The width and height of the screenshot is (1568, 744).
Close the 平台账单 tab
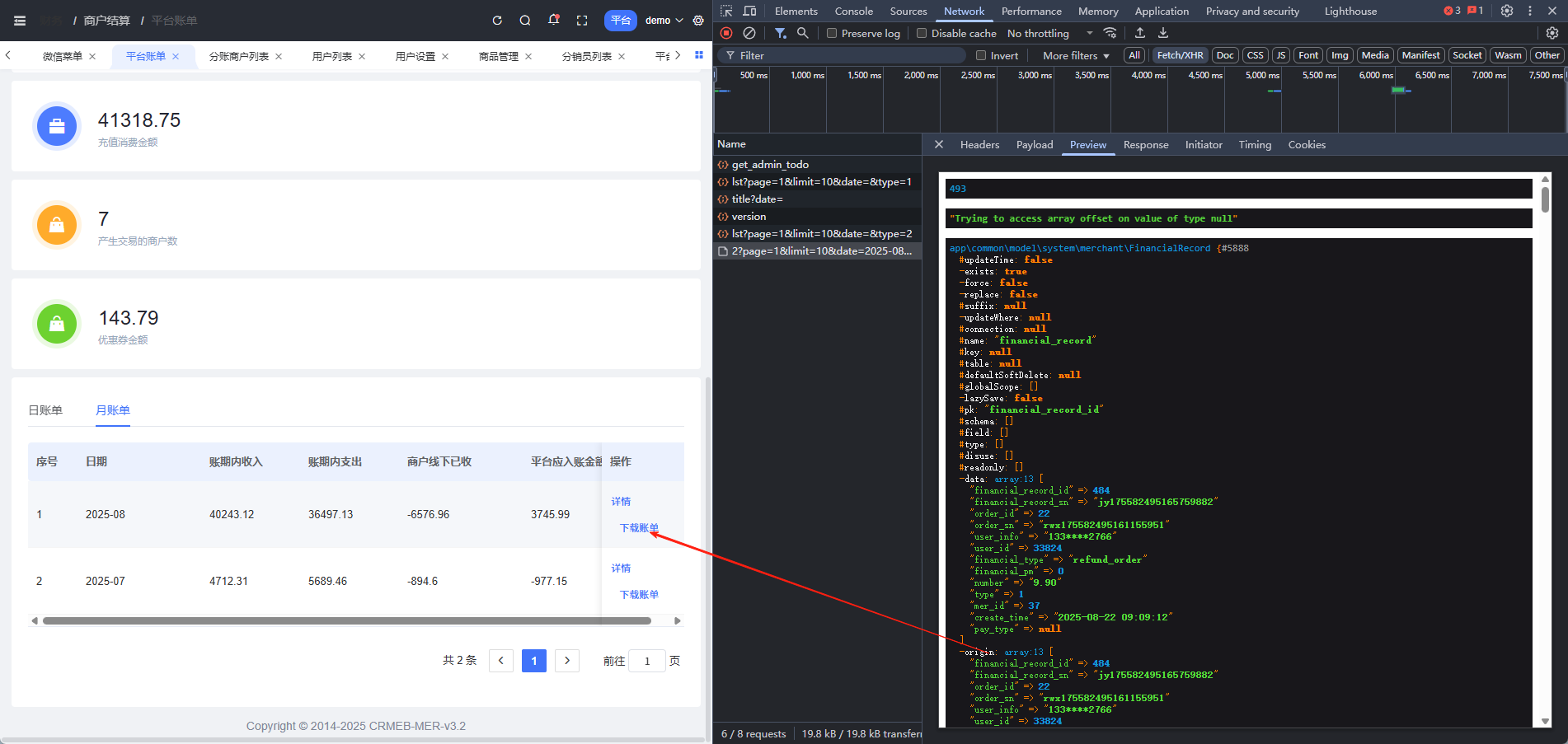pos(176,57)
